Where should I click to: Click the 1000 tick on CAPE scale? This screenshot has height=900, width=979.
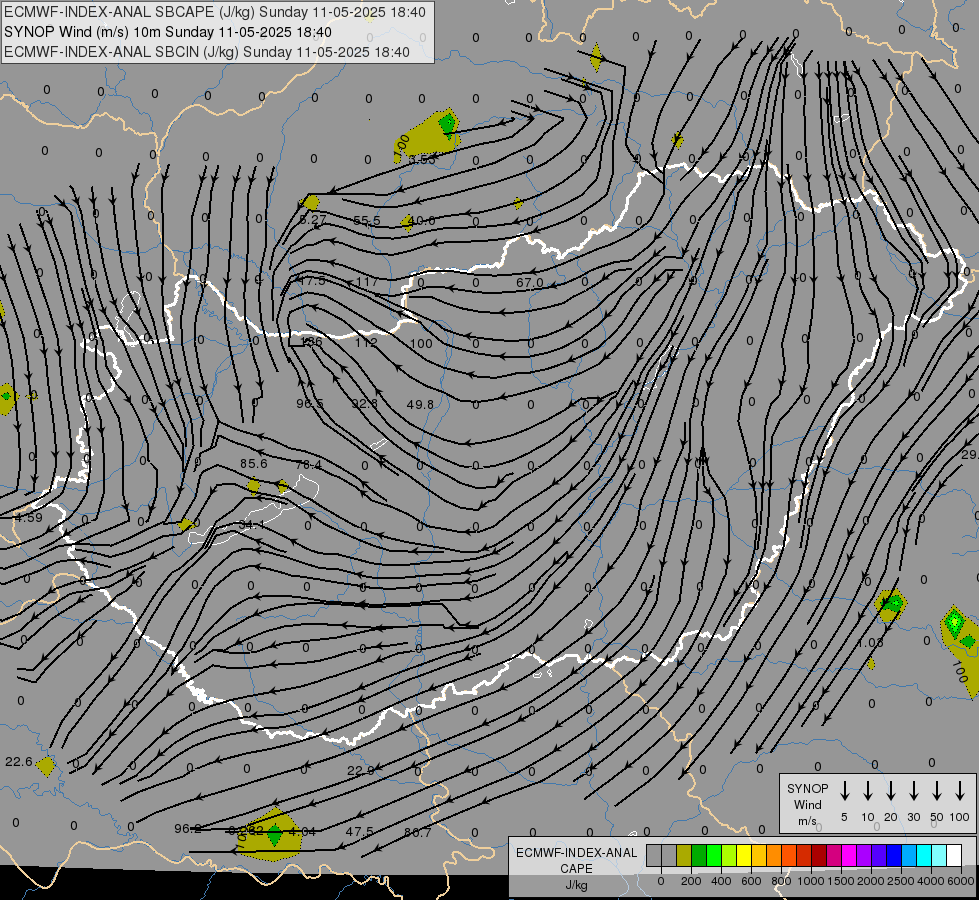click(810, 881)
